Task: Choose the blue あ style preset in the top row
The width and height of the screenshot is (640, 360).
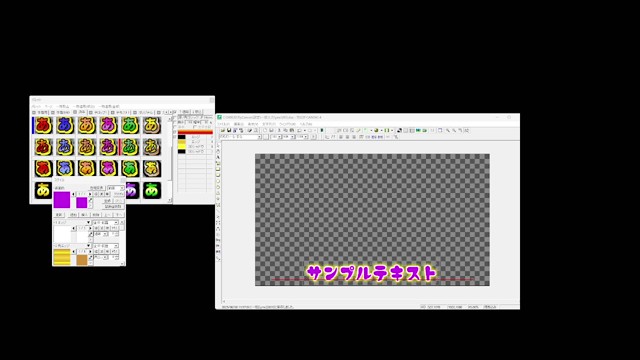Action: pyautogui.click(x=65, y=125)
